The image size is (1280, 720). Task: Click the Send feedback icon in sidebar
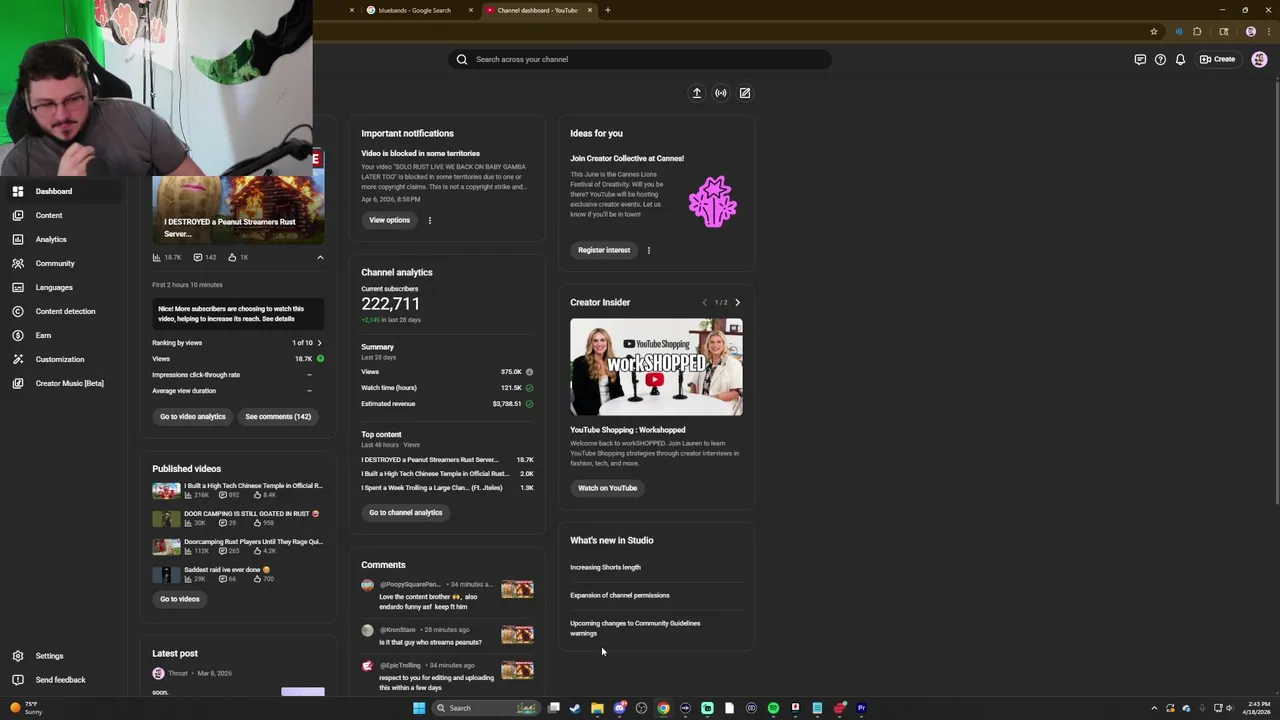(18, 680)
